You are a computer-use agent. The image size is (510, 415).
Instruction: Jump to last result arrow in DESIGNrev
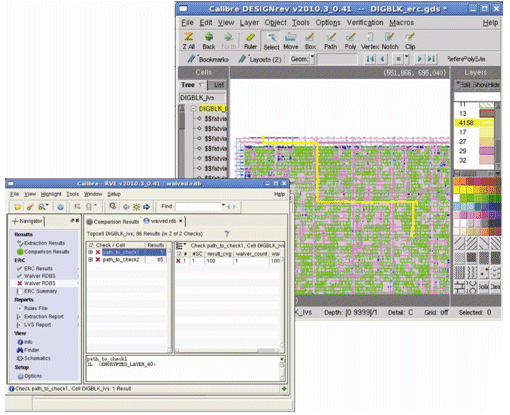click(x=431, y=59)
